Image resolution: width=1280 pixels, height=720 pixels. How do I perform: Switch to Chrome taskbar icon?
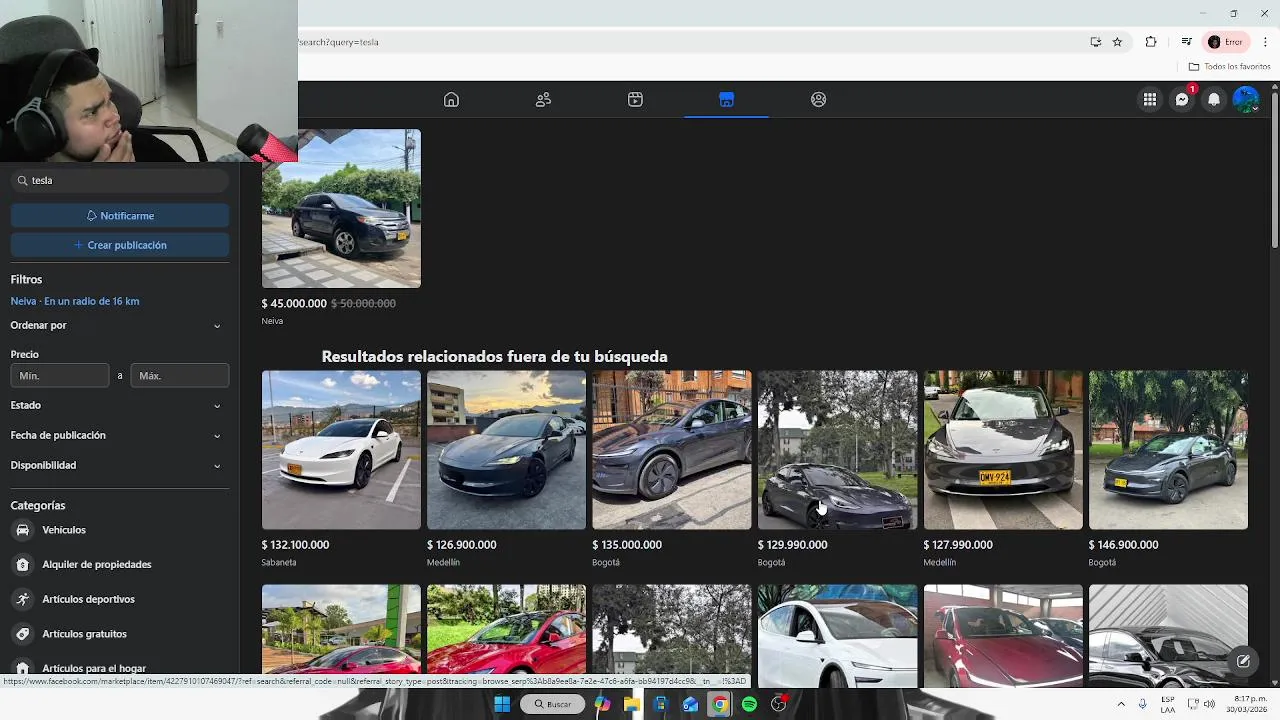click(719, 704)
